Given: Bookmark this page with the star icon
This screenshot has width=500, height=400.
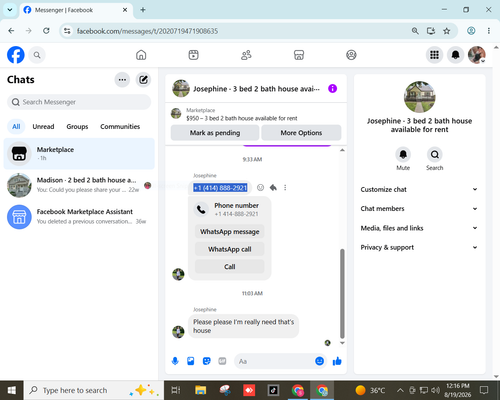Looking at the screenshot, I should (447, 31).
